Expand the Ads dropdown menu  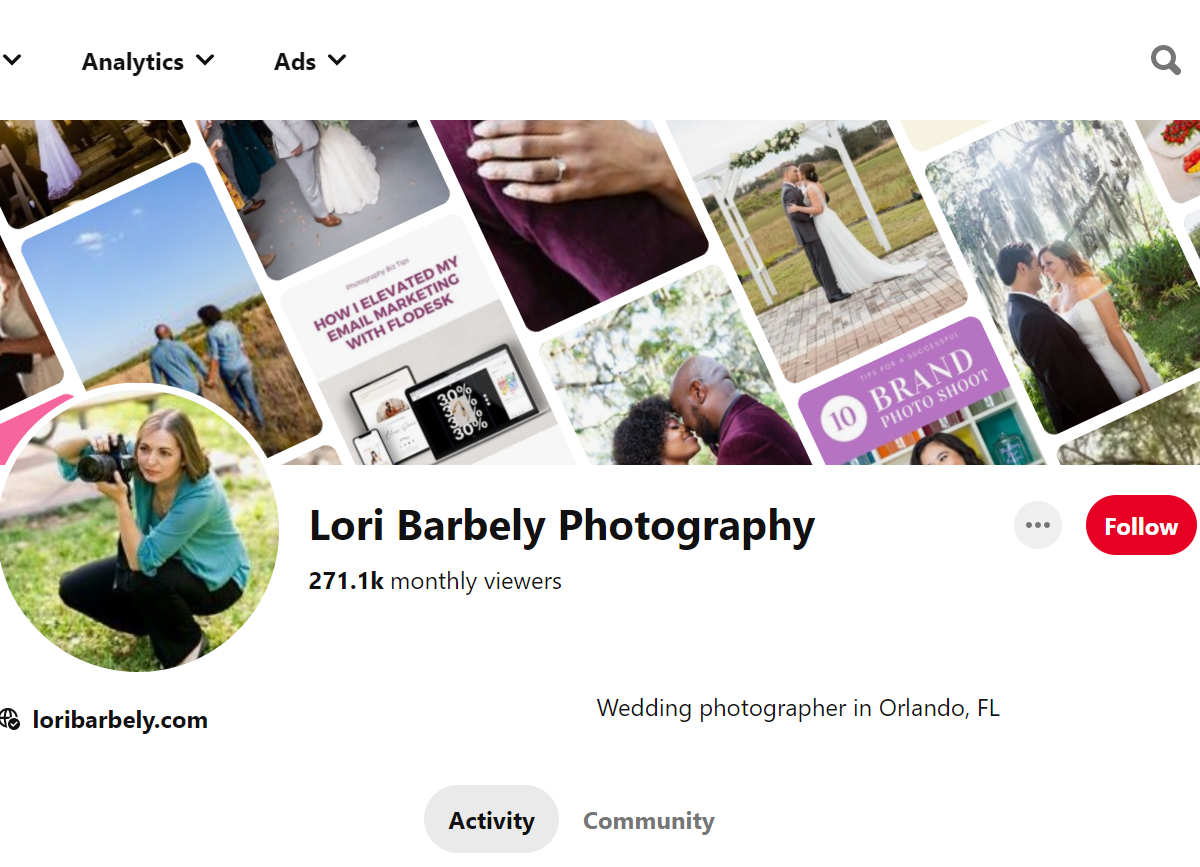coord(310,61)
